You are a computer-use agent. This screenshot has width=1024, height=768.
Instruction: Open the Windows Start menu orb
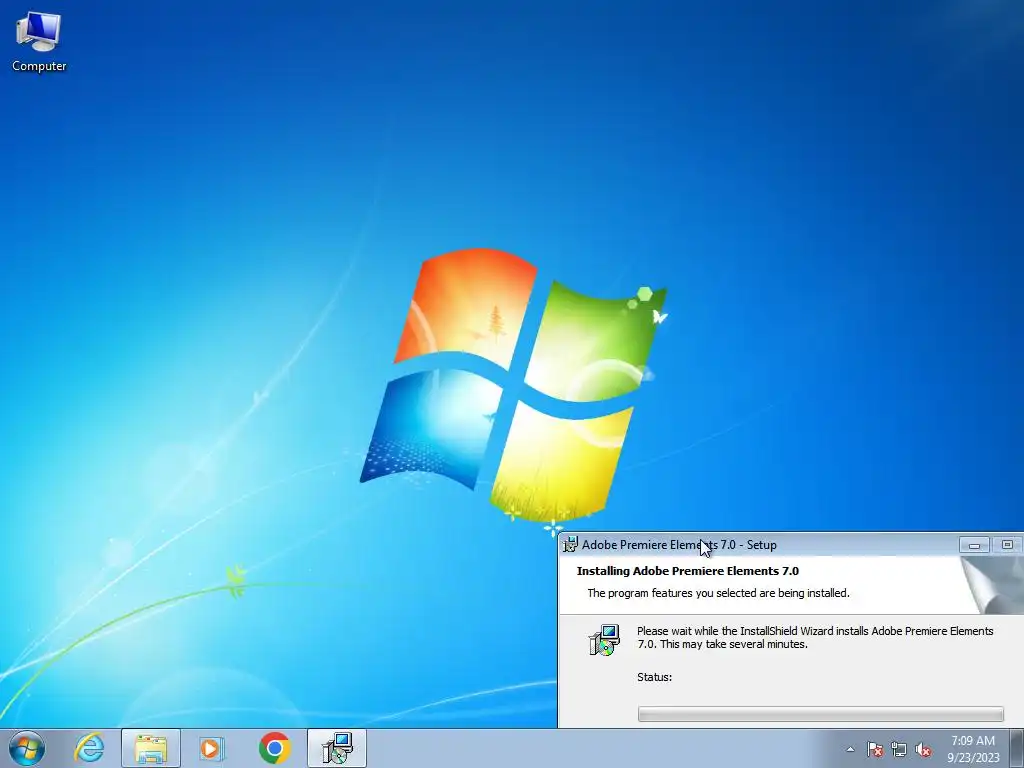27,748
